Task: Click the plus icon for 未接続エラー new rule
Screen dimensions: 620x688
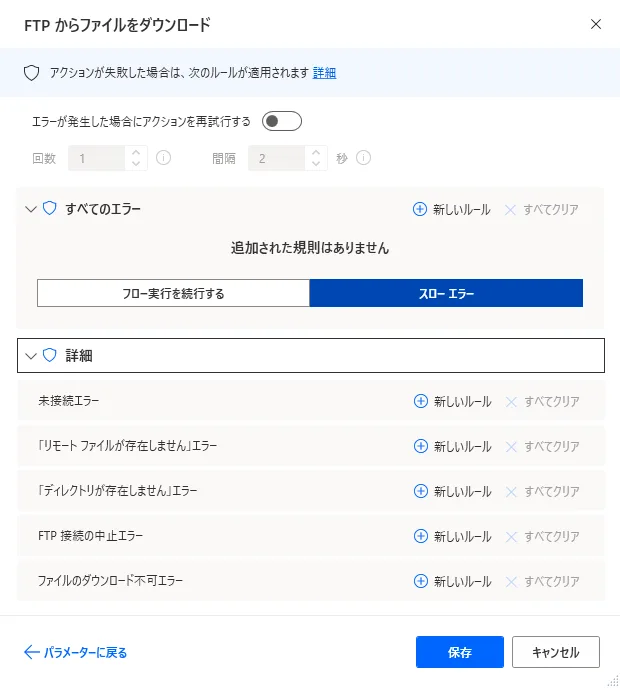Action: [x=420, y=401]
